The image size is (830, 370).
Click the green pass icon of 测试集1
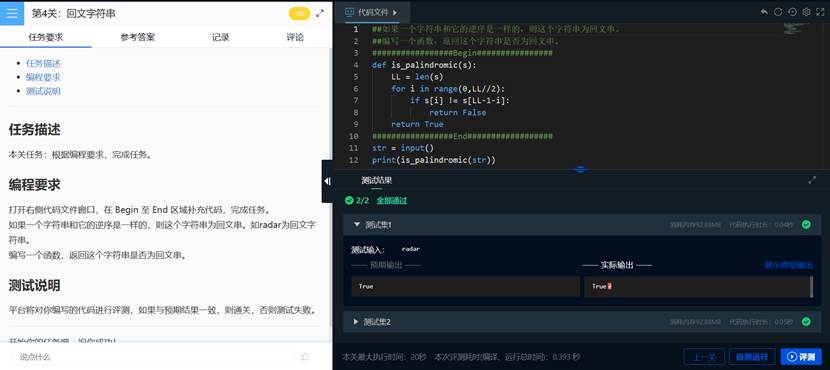(x=806, y=224)
